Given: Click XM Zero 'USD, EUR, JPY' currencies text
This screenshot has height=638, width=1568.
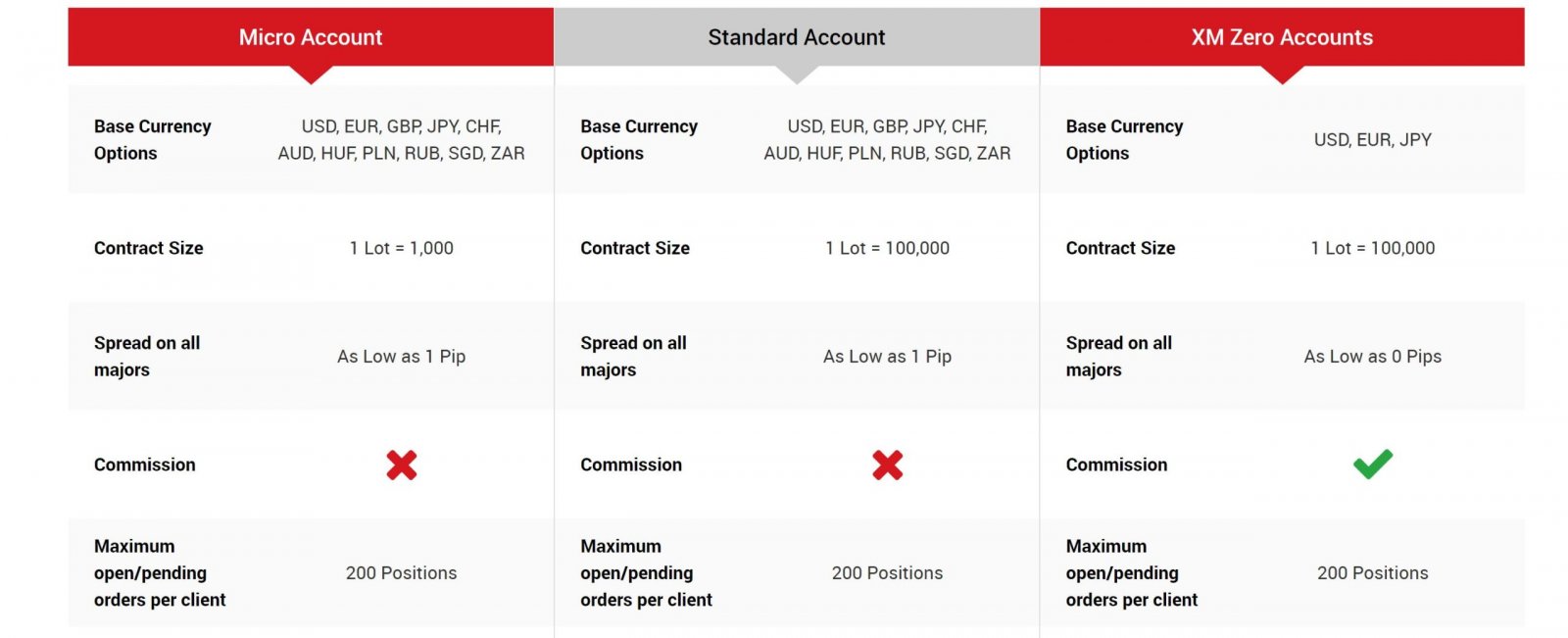Looking at the screenshot, I should pos(1373,140).
